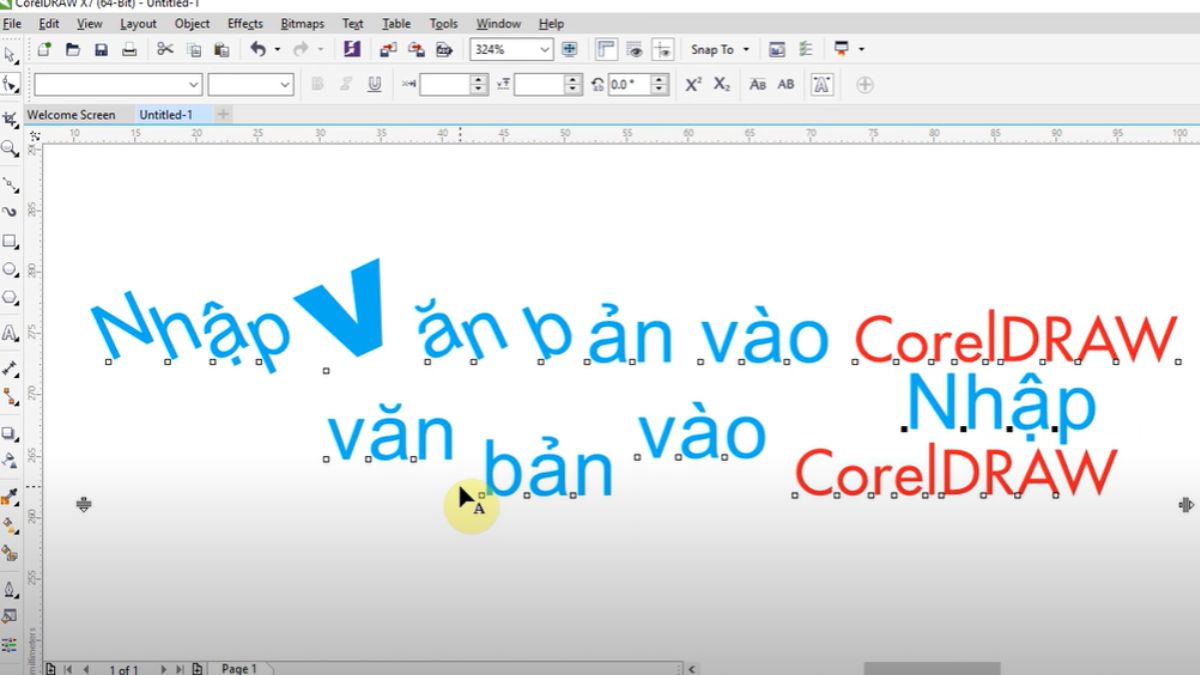Add a new document with plus tab

(223, 115)
